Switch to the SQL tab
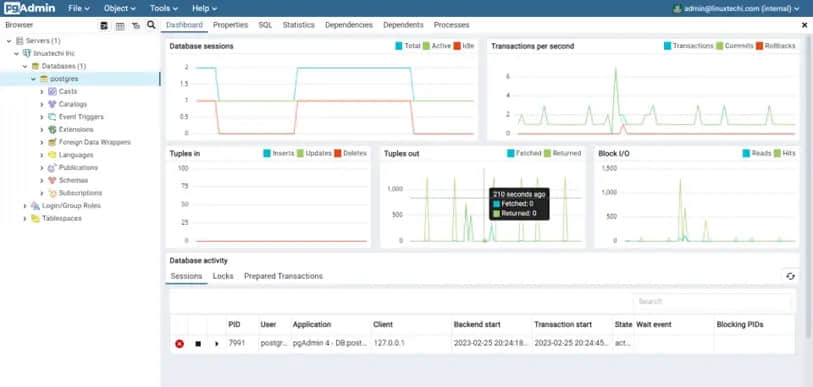This screenshot has height=387, width=813. tap(265, 25)
